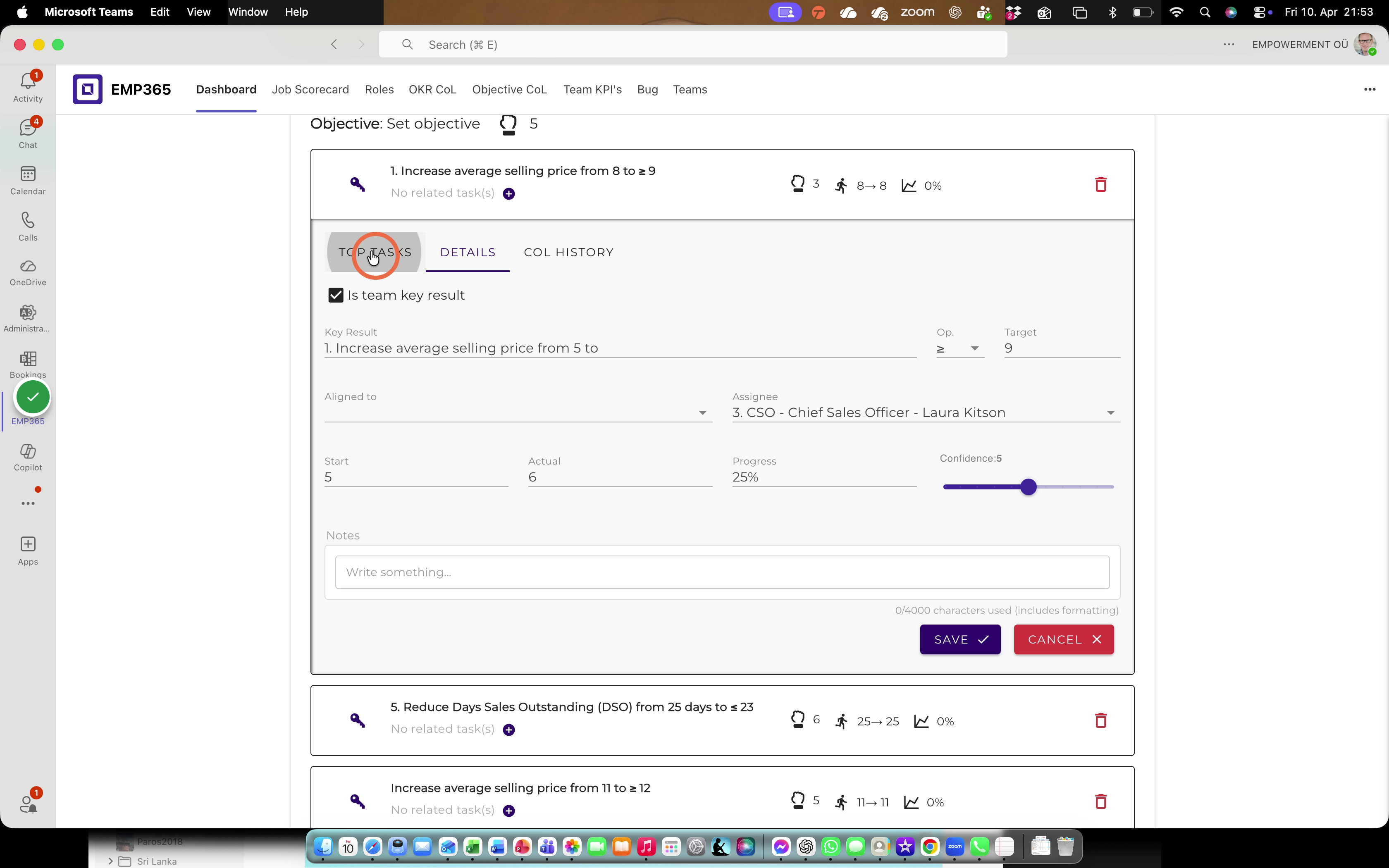Image resolution: width=1389 pixels, height=868 pixels.
Task: Click key icon of key result 1
Action: click(358, 184)
